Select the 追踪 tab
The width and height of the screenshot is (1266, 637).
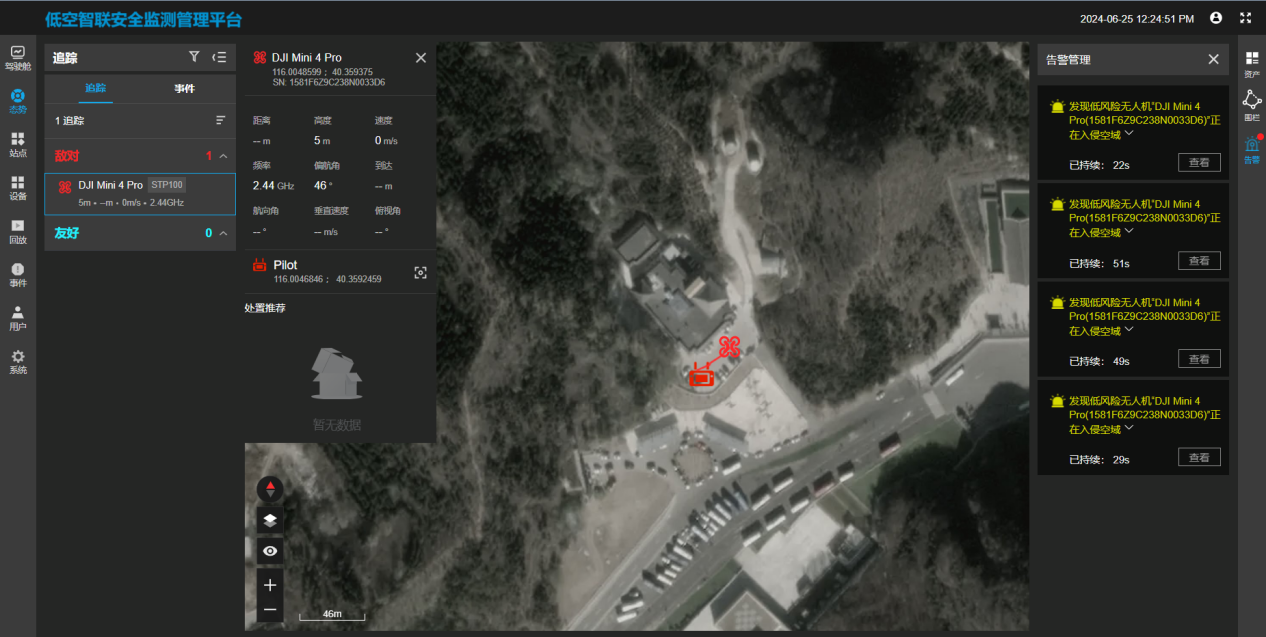pyautogui.click(x=96, y=89)
